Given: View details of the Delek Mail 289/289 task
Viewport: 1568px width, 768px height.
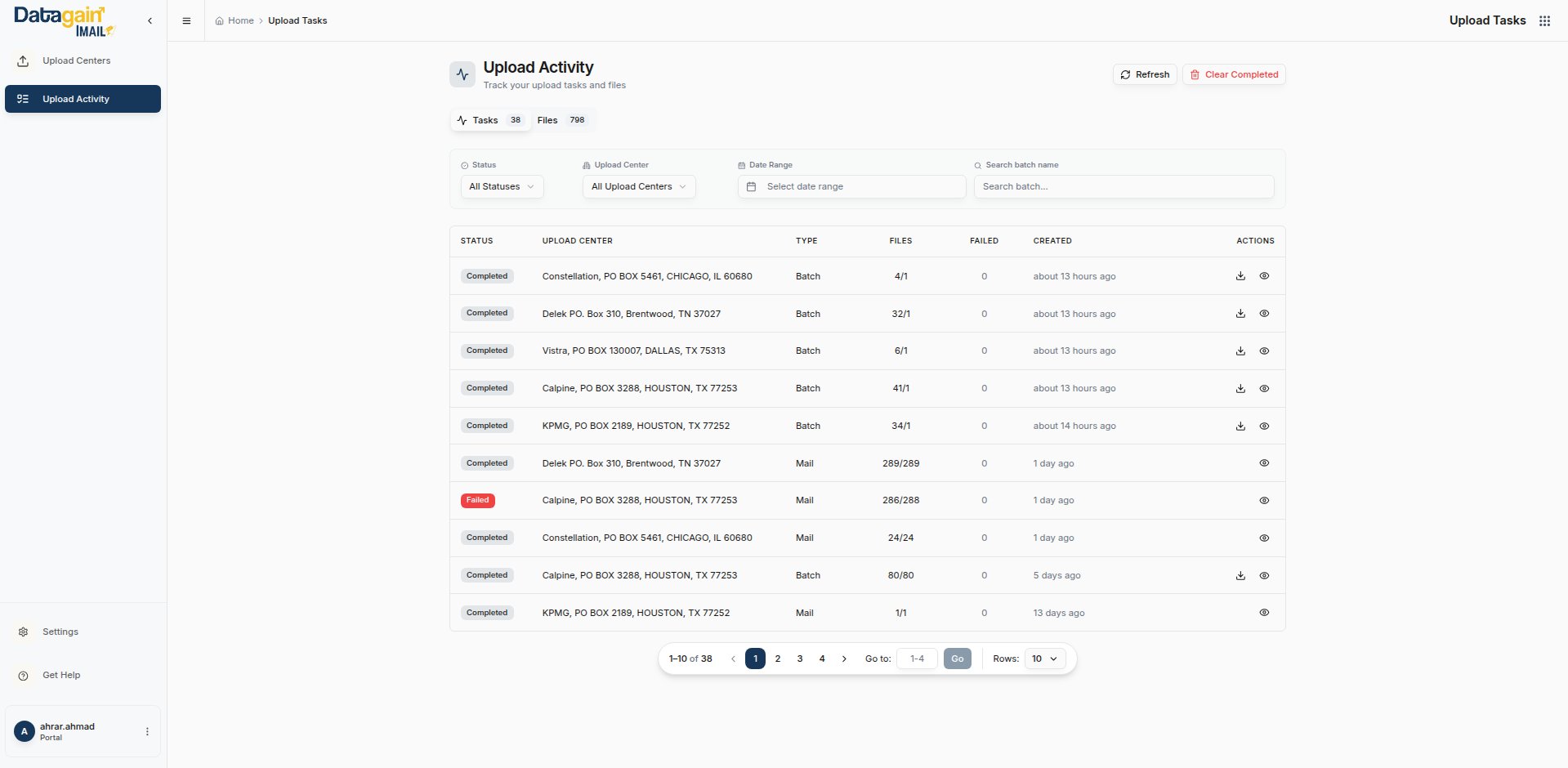Looking at the screenshot, I should click(1263, 463).
